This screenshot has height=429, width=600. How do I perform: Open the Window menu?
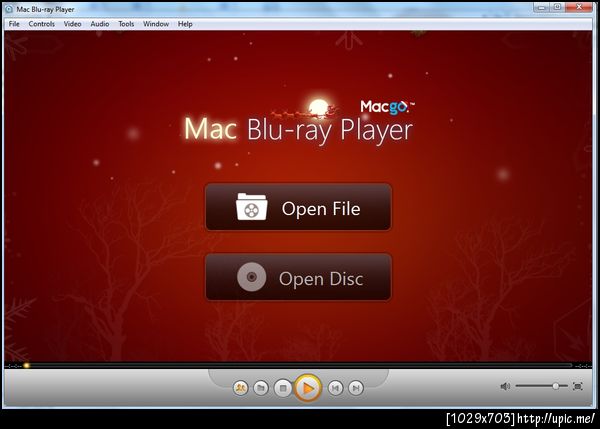click(156, 24)
